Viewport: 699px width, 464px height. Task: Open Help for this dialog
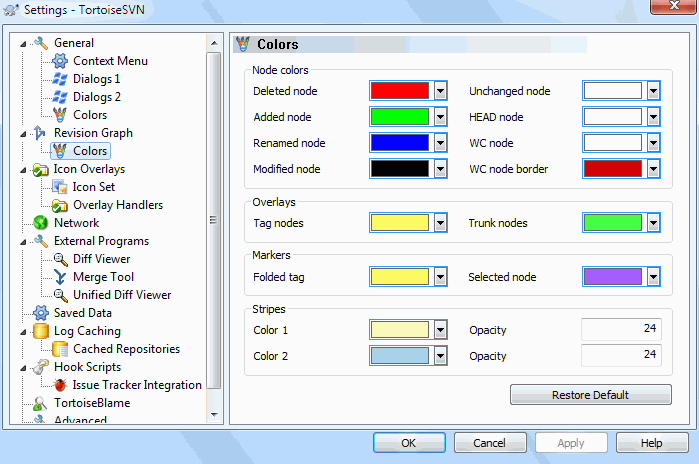coord(652,443)
